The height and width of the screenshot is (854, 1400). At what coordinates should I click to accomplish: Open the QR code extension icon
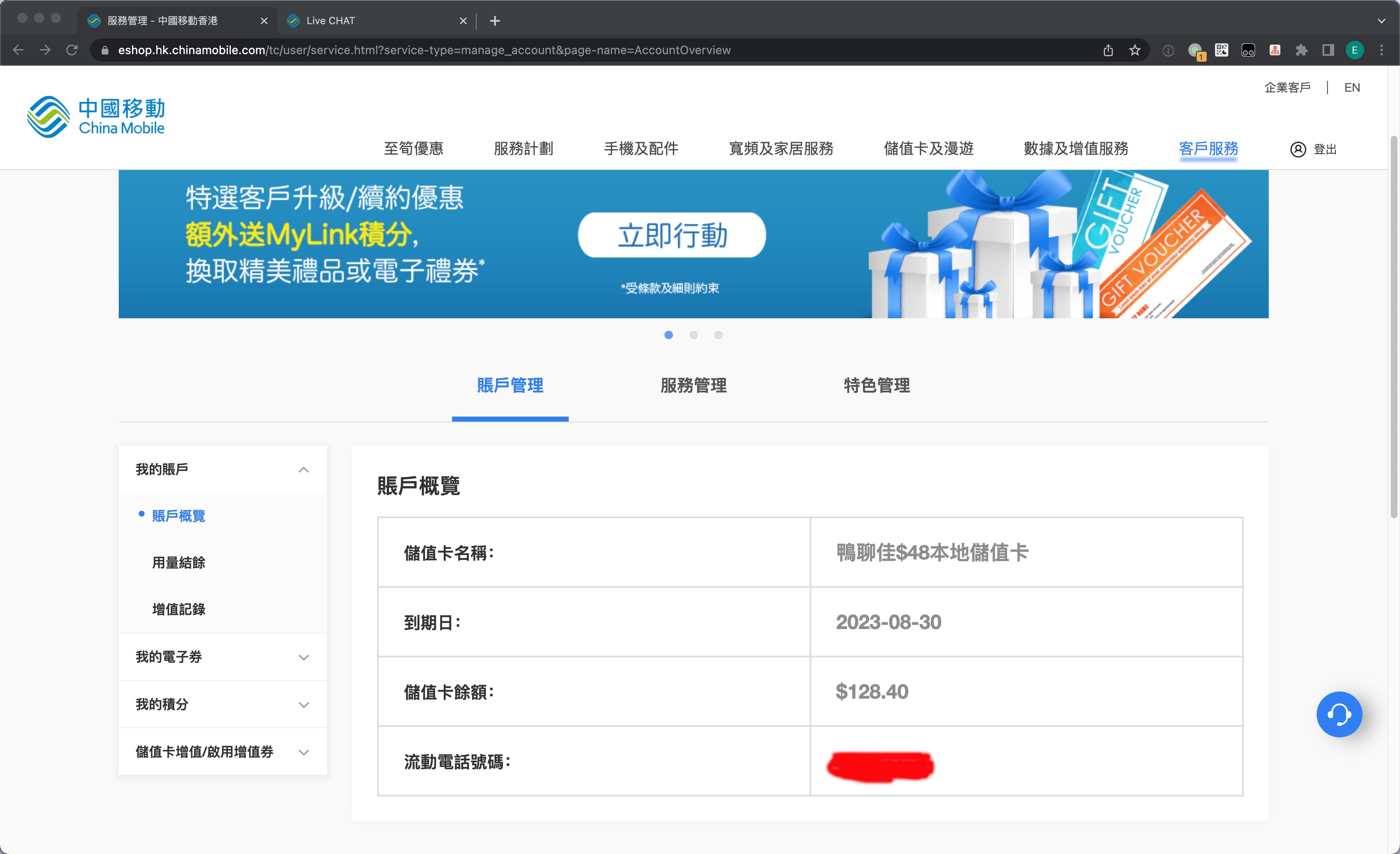1222,50
